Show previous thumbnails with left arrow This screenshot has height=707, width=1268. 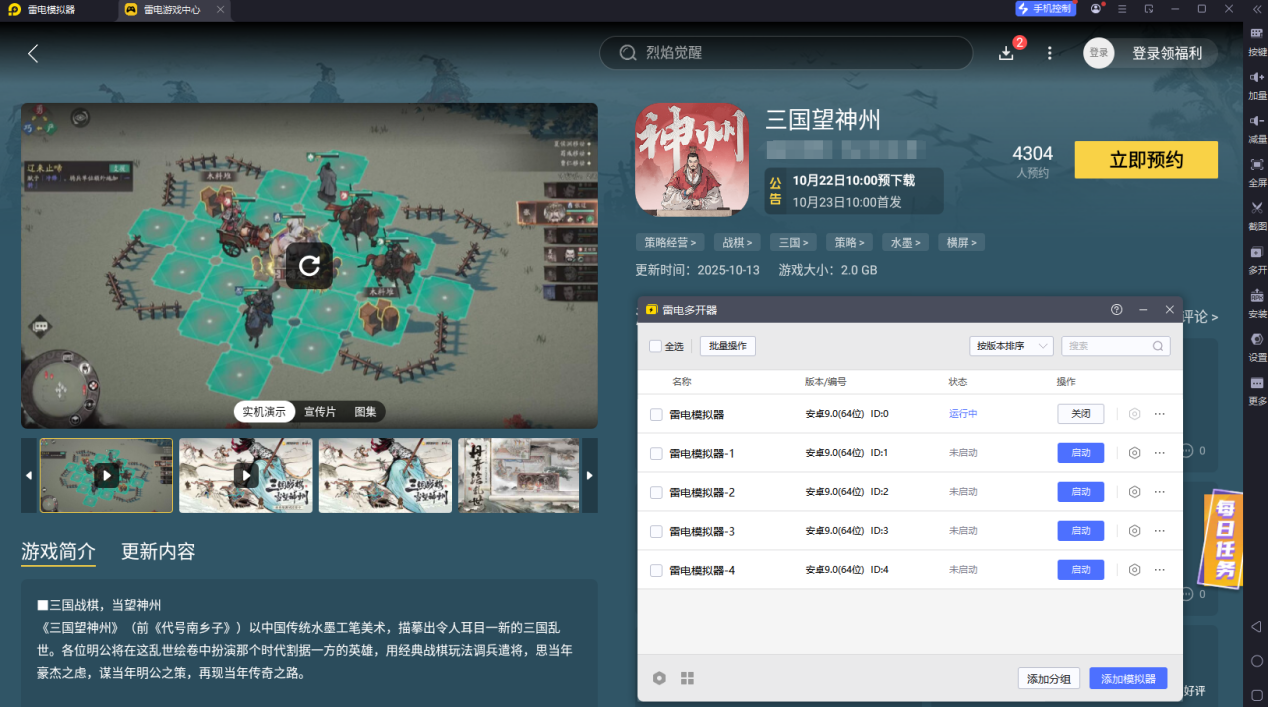[29, 476]
